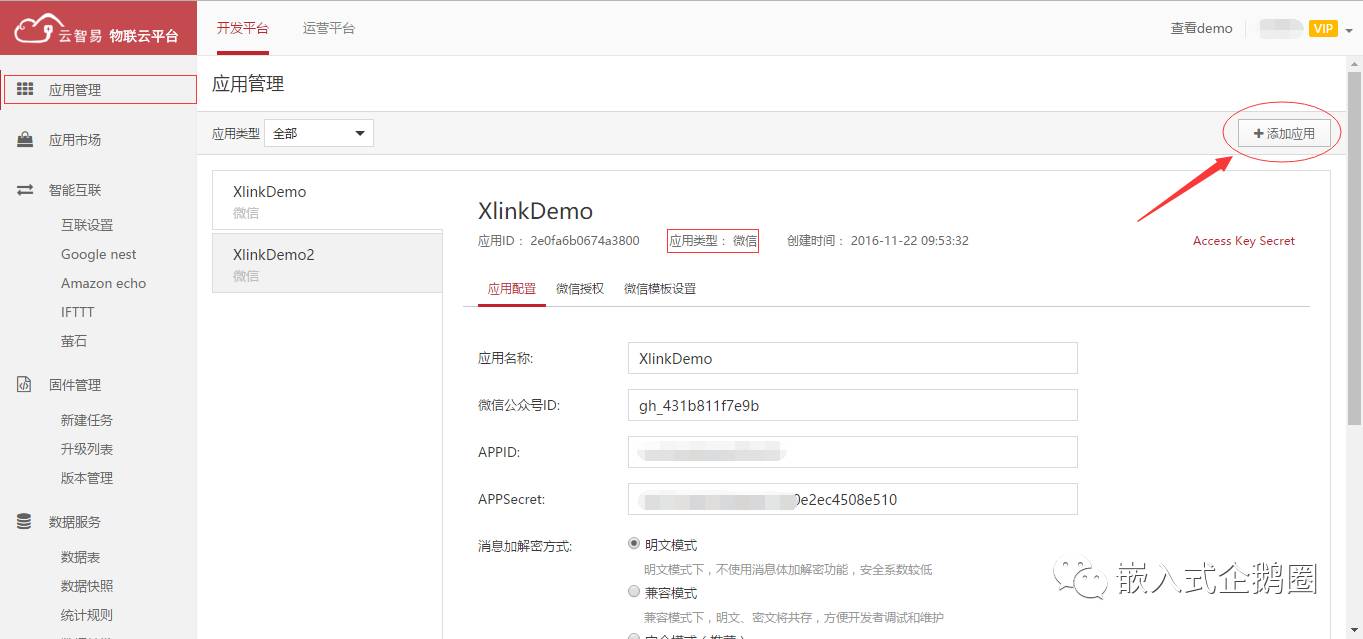Open Amazon echo in the sidebar
This screenshot has height=639, width=1363.
tap(103, 283)
